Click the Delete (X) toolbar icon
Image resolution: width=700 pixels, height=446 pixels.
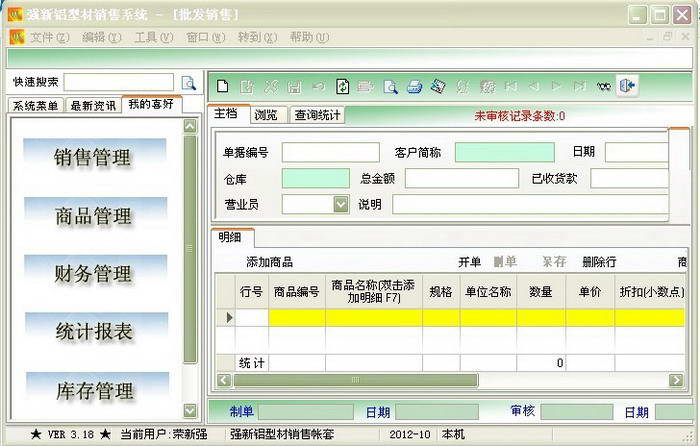[271, 86]
